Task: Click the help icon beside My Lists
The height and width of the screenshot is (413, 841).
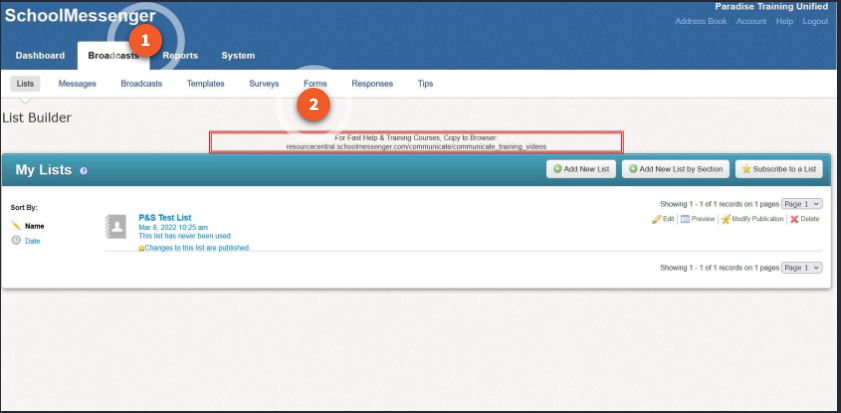Action: [84, 171]
